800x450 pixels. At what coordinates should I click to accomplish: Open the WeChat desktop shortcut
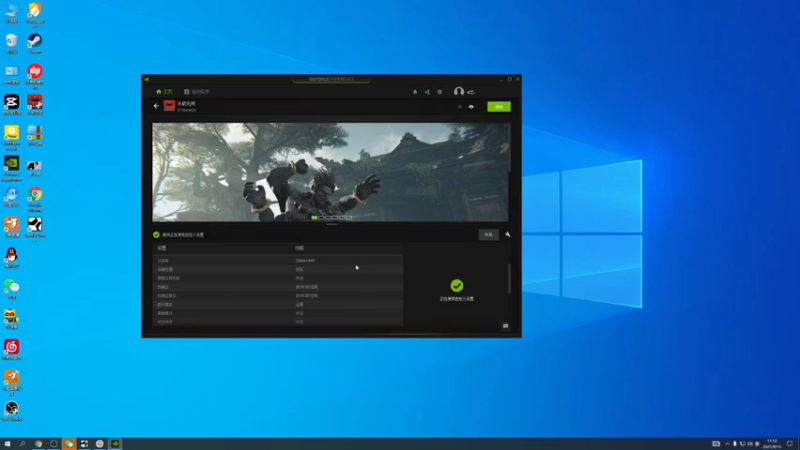[12, 288]
